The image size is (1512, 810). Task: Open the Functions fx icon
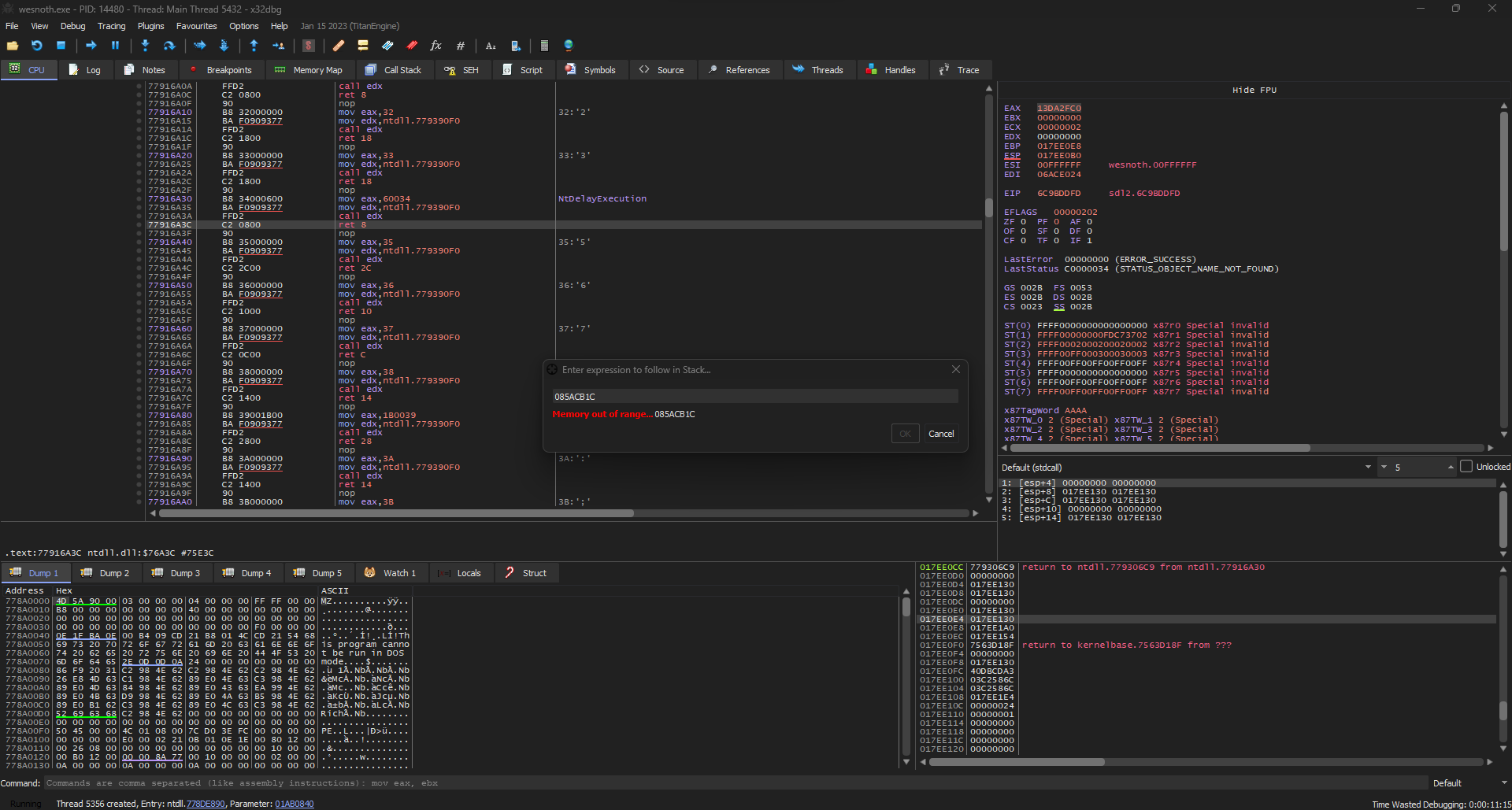(x=435, y=46)
